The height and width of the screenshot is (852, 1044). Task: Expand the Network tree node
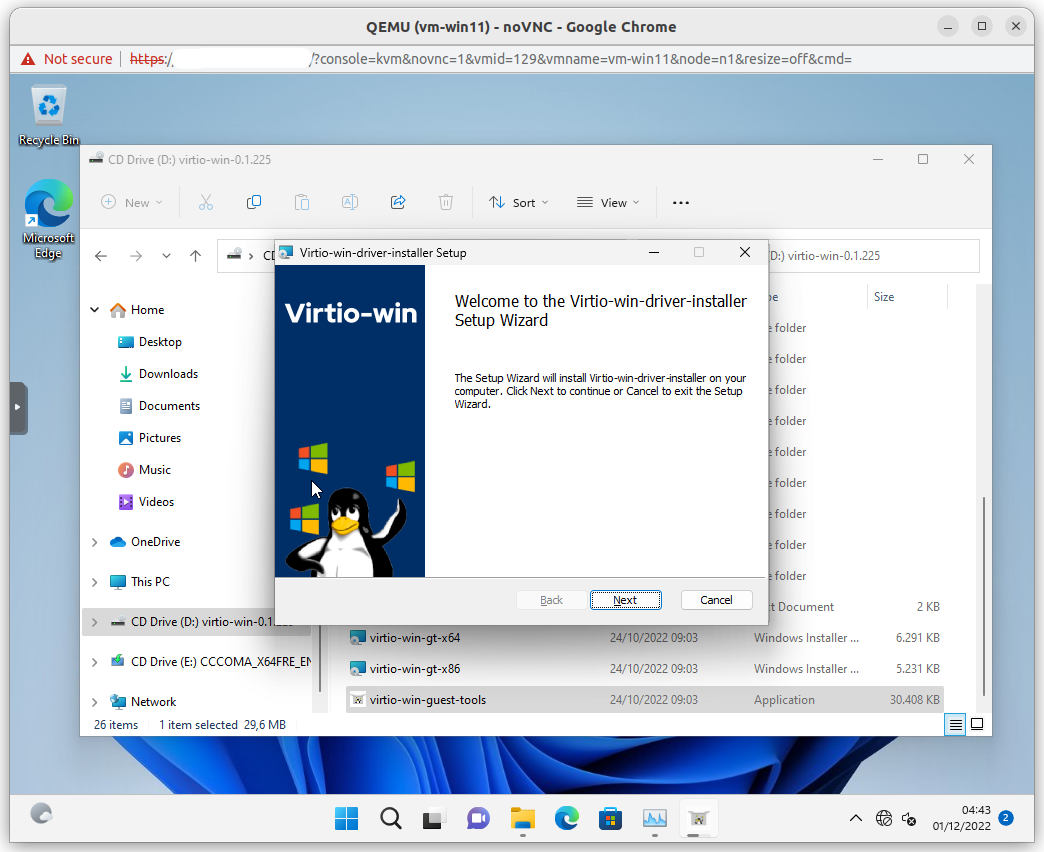point(95,702)
